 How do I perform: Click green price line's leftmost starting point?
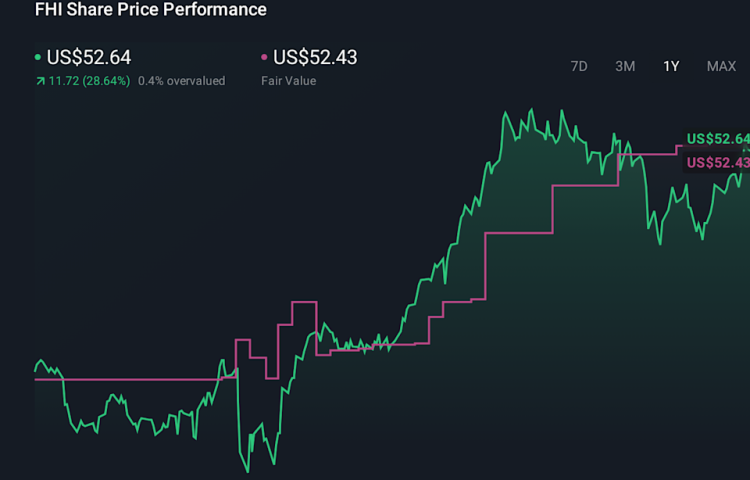(36, 370)
